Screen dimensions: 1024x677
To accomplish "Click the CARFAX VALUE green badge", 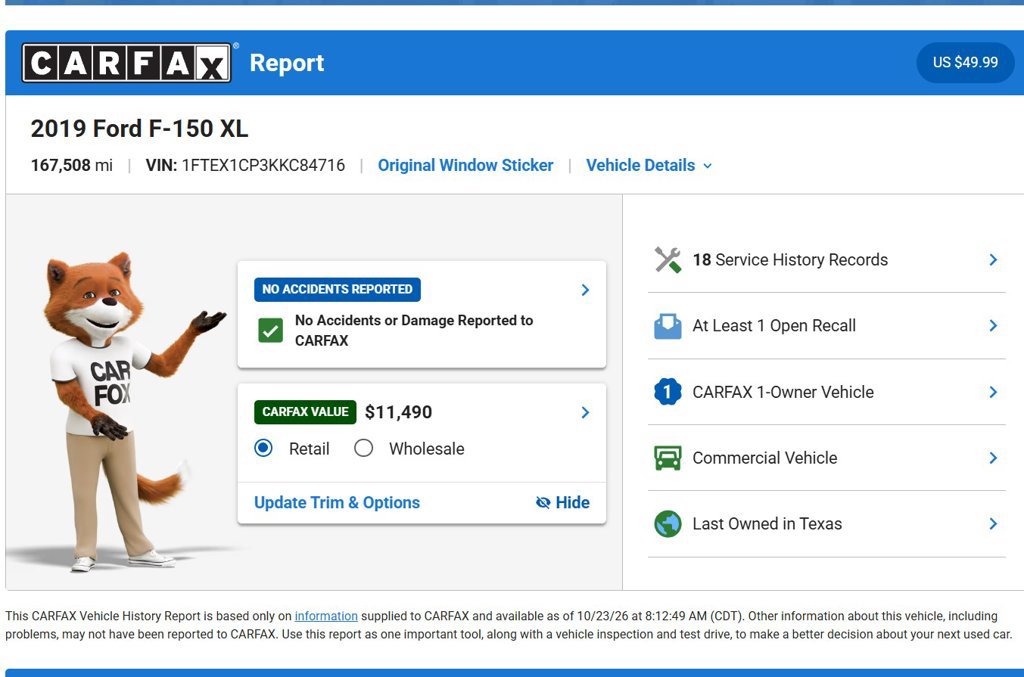I will click(x=305, y=412).
